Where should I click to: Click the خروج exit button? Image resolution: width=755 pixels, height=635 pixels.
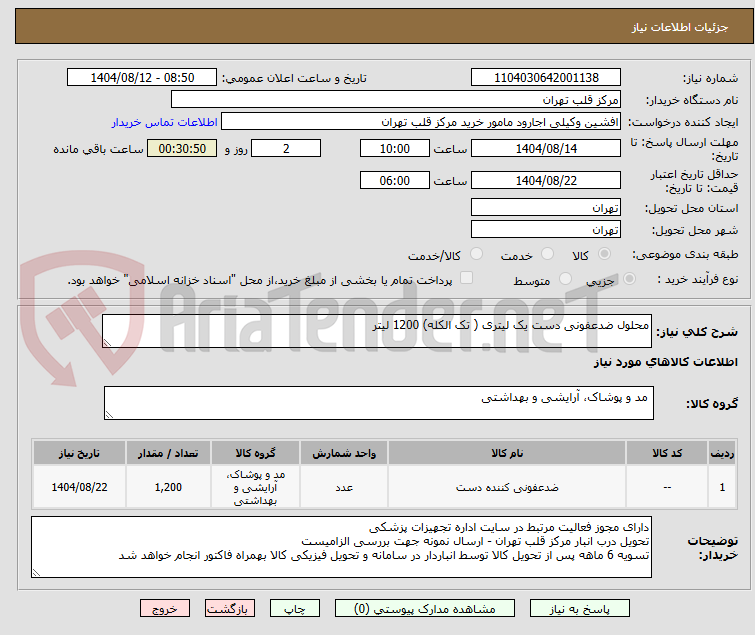165,609
